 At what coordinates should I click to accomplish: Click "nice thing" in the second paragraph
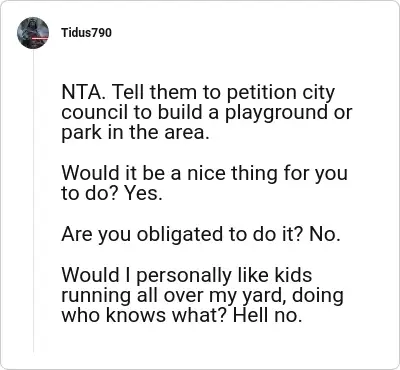[232, 173]
